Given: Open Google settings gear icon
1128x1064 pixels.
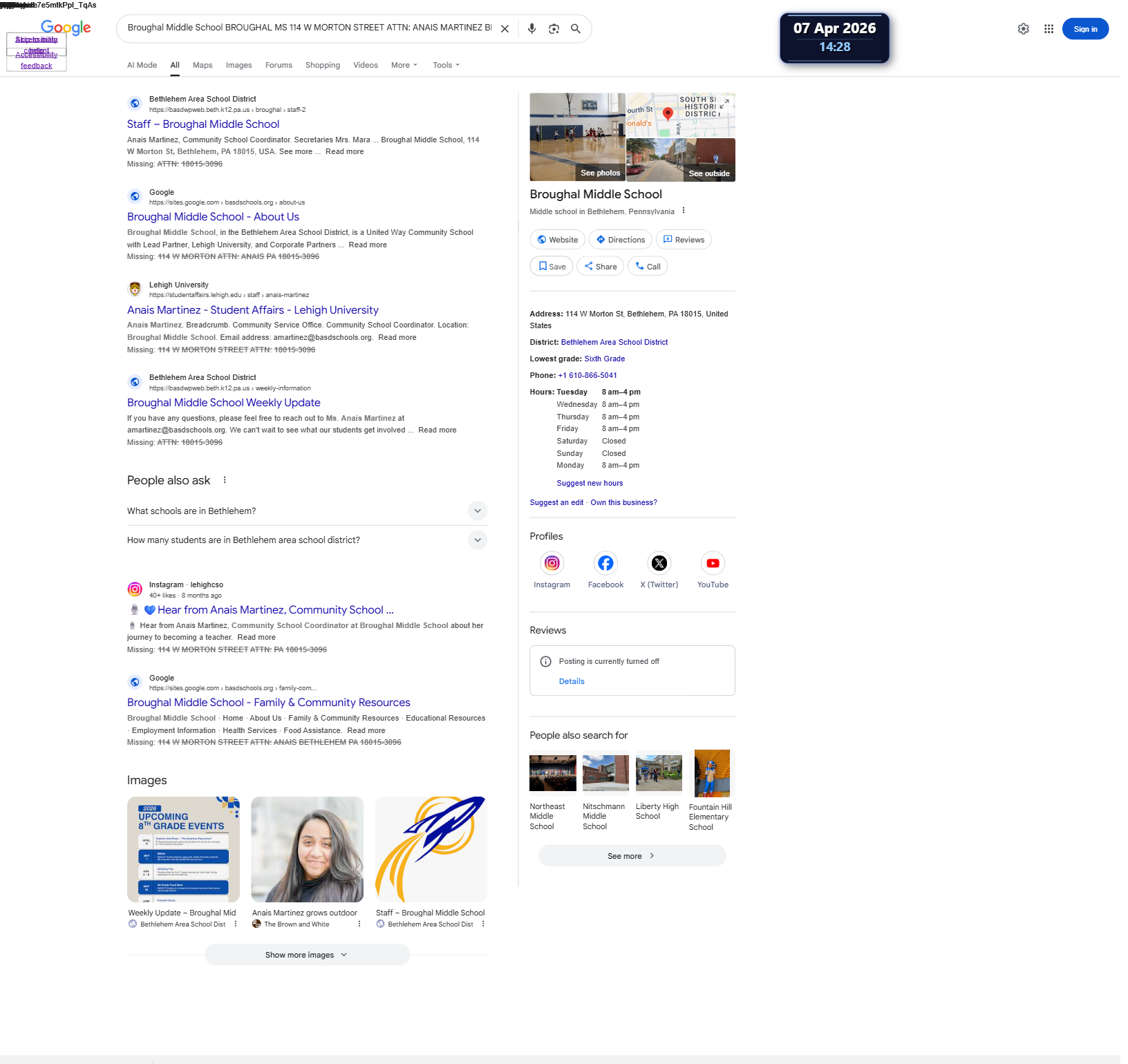Looking at the screenshot, I should [1023, 29].
